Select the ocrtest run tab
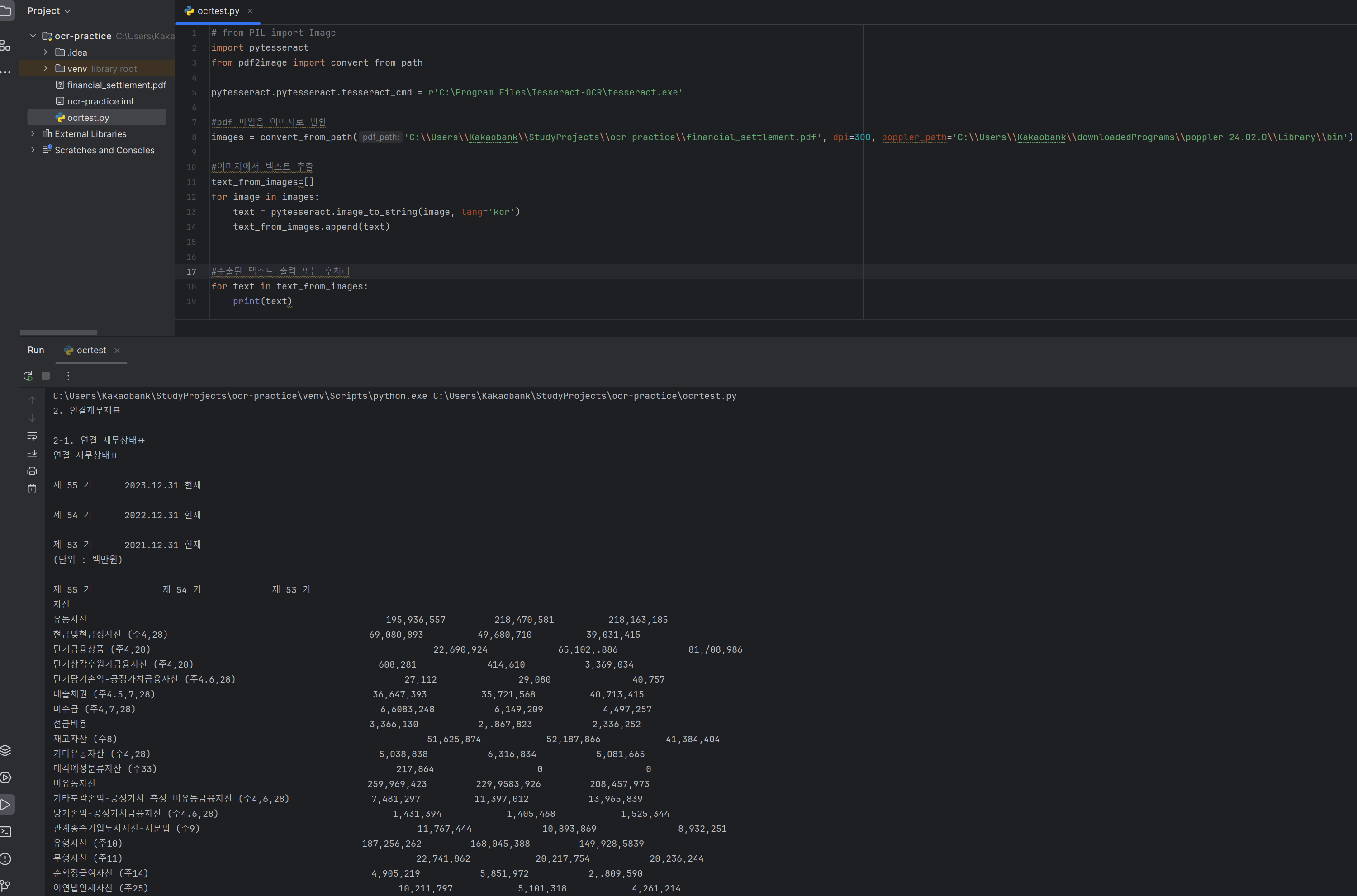This screenshot has height=896, width=1357. [91, 350]
